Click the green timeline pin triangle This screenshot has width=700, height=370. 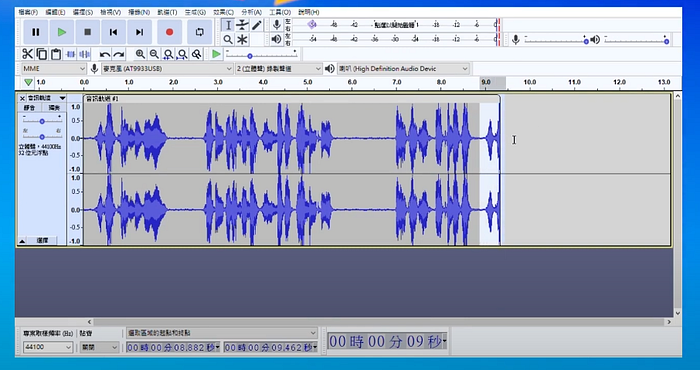coord(28,82)
